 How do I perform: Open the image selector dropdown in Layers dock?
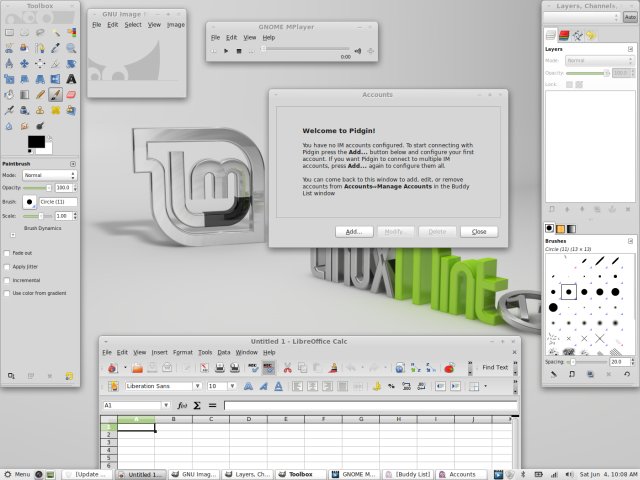582,17
